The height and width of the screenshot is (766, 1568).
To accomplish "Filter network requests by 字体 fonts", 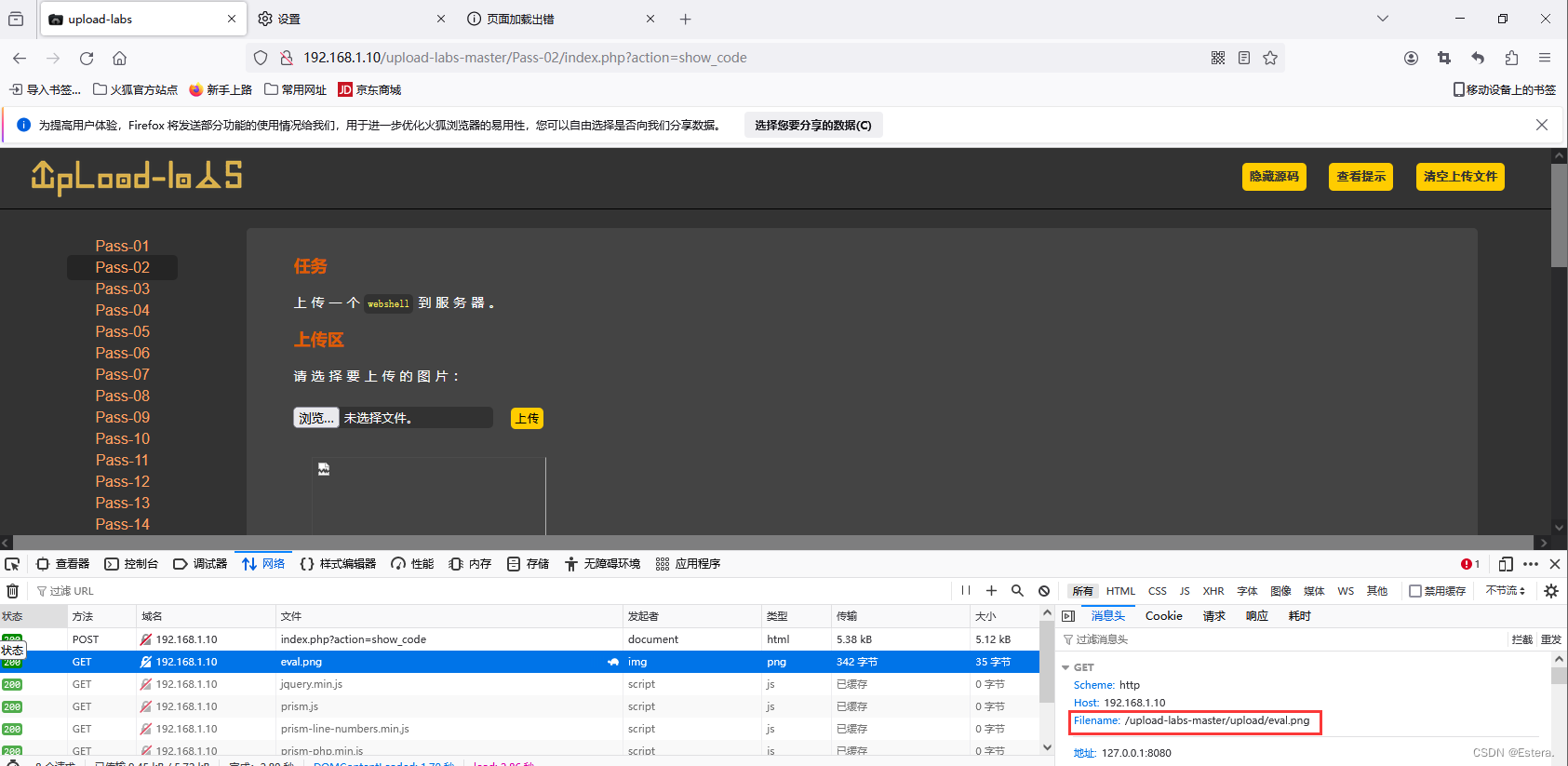I will pos(1247,591).
